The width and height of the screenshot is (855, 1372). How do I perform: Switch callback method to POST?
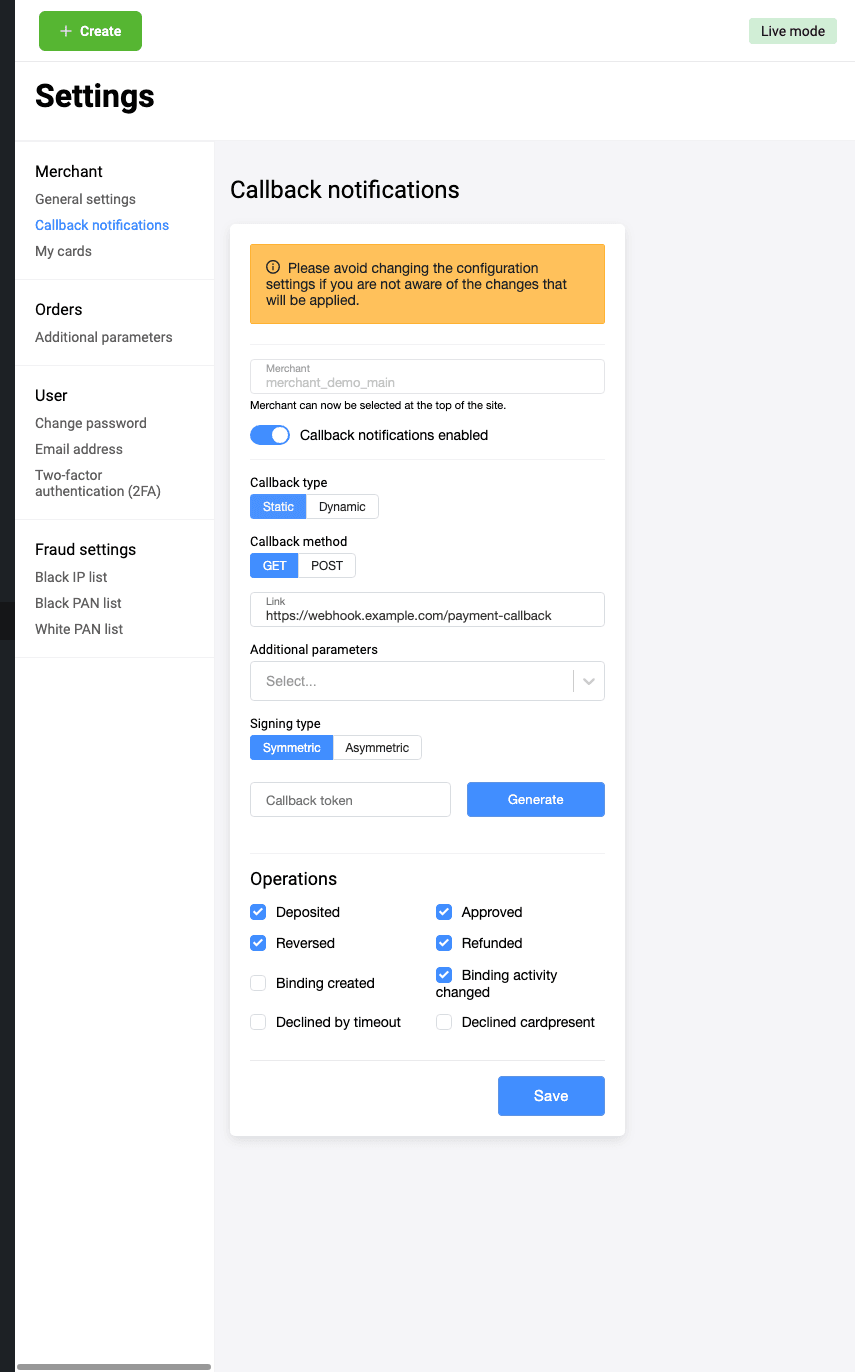tap(327, 566)
